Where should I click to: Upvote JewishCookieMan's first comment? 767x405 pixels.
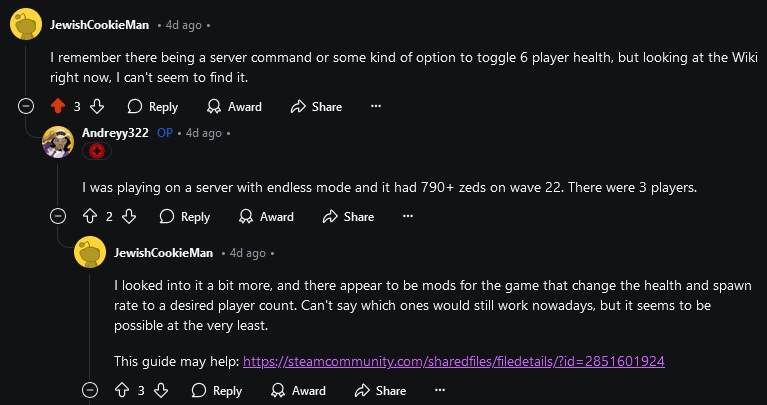point(58,106)
